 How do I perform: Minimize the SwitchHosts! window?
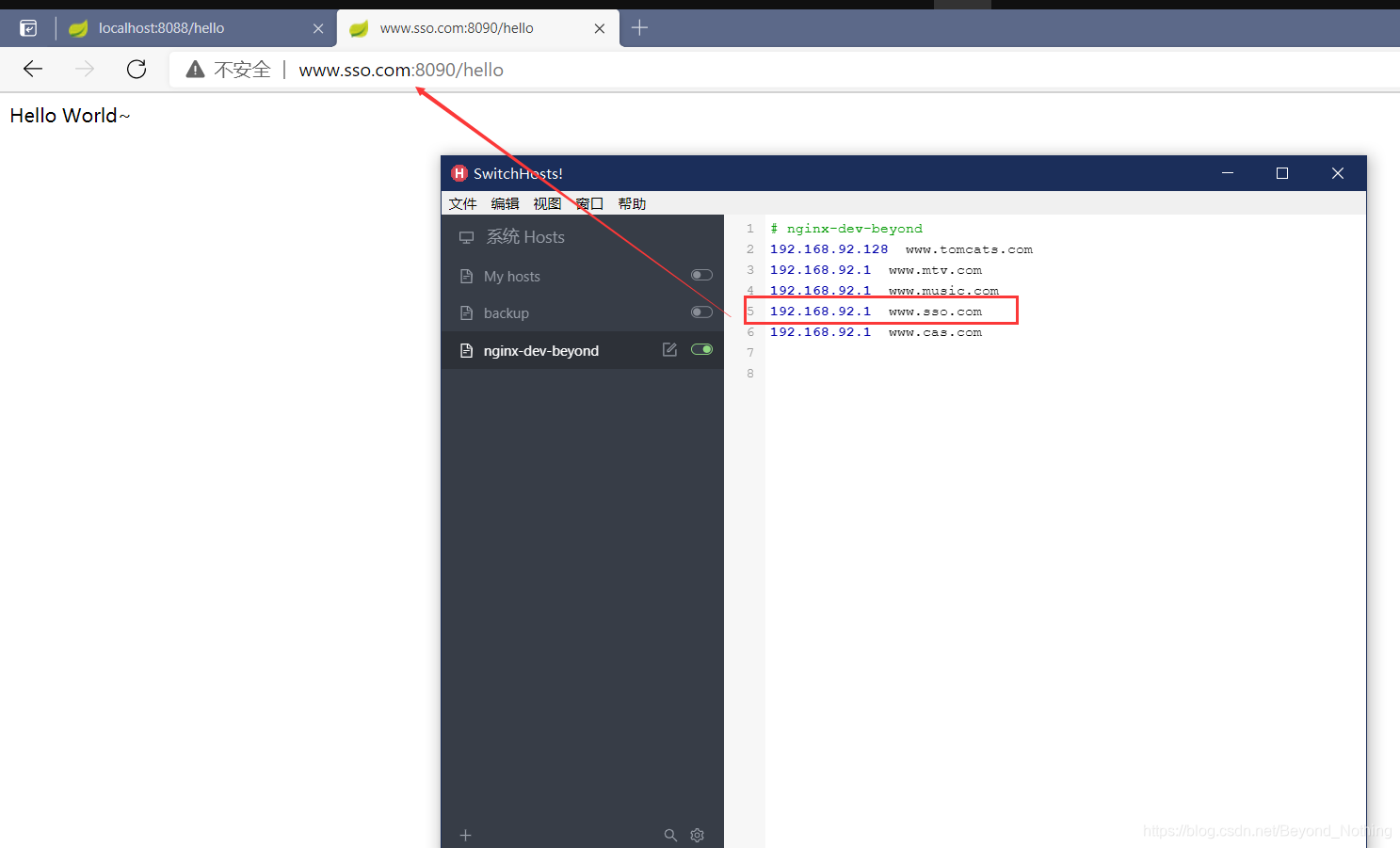[x=1228, y=173]
